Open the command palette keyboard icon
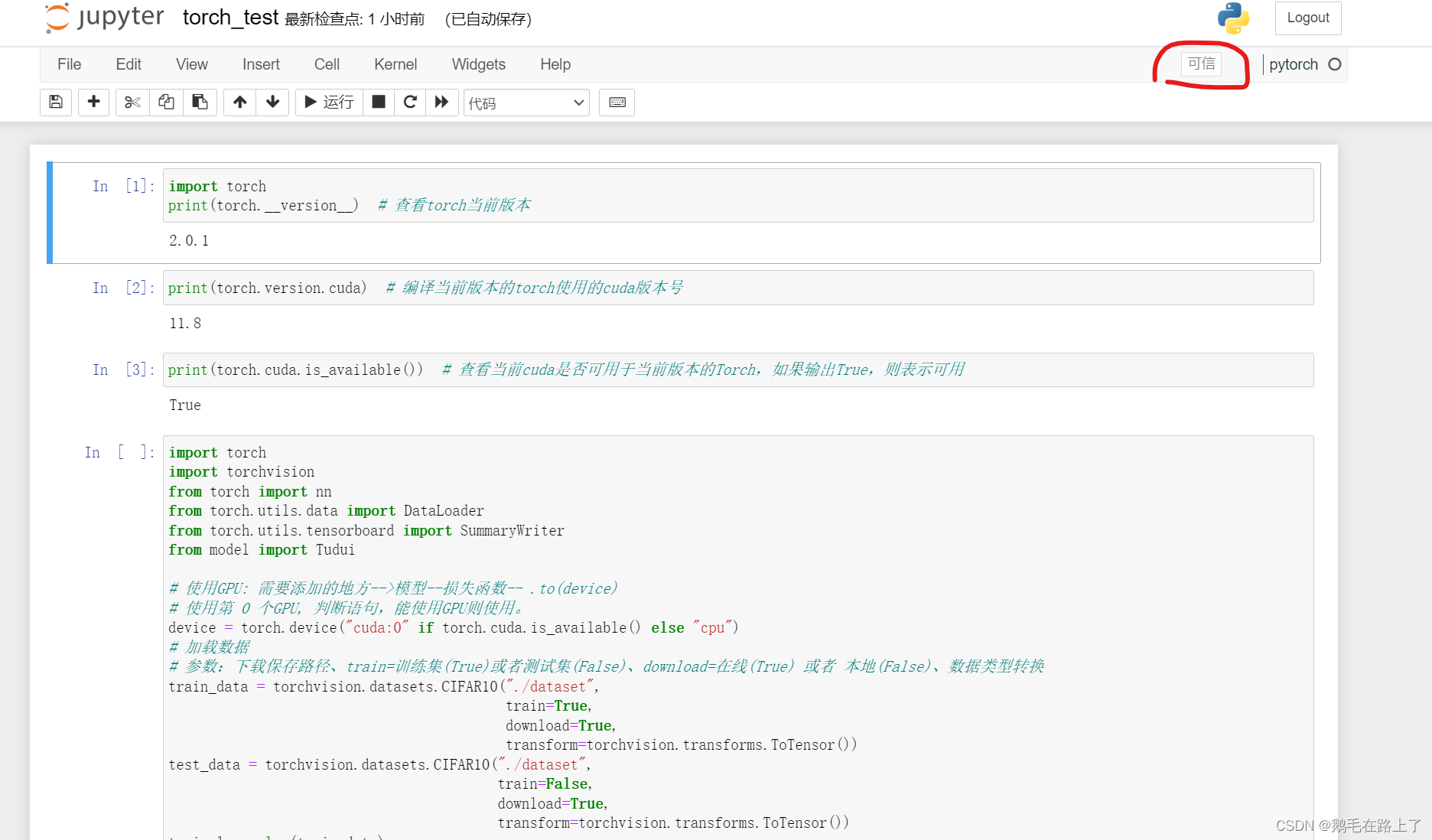Viewport: 1432px width, 840px height. pos(617,103)
